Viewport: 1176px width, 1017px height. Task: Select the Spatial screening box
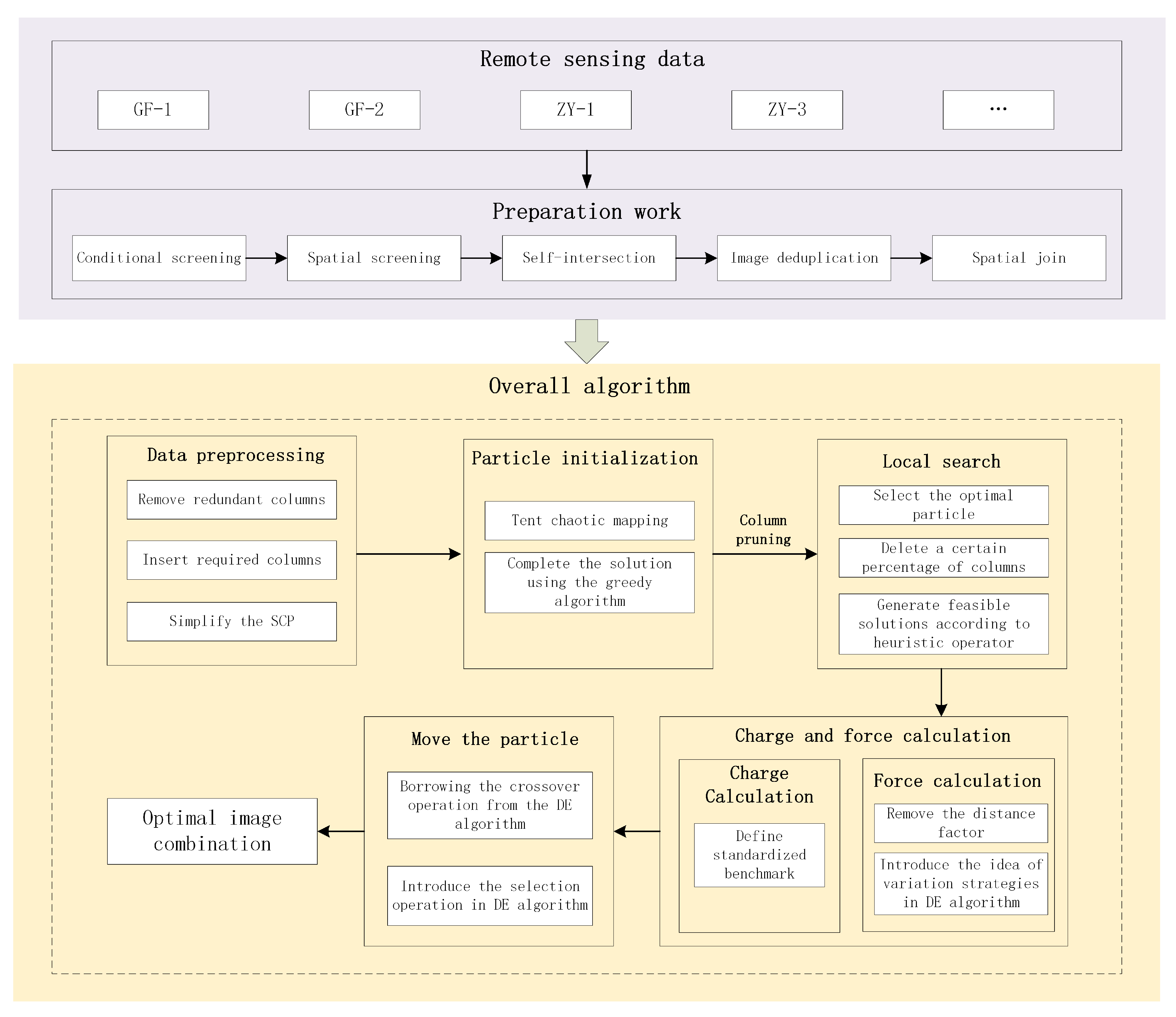(373, 258)
